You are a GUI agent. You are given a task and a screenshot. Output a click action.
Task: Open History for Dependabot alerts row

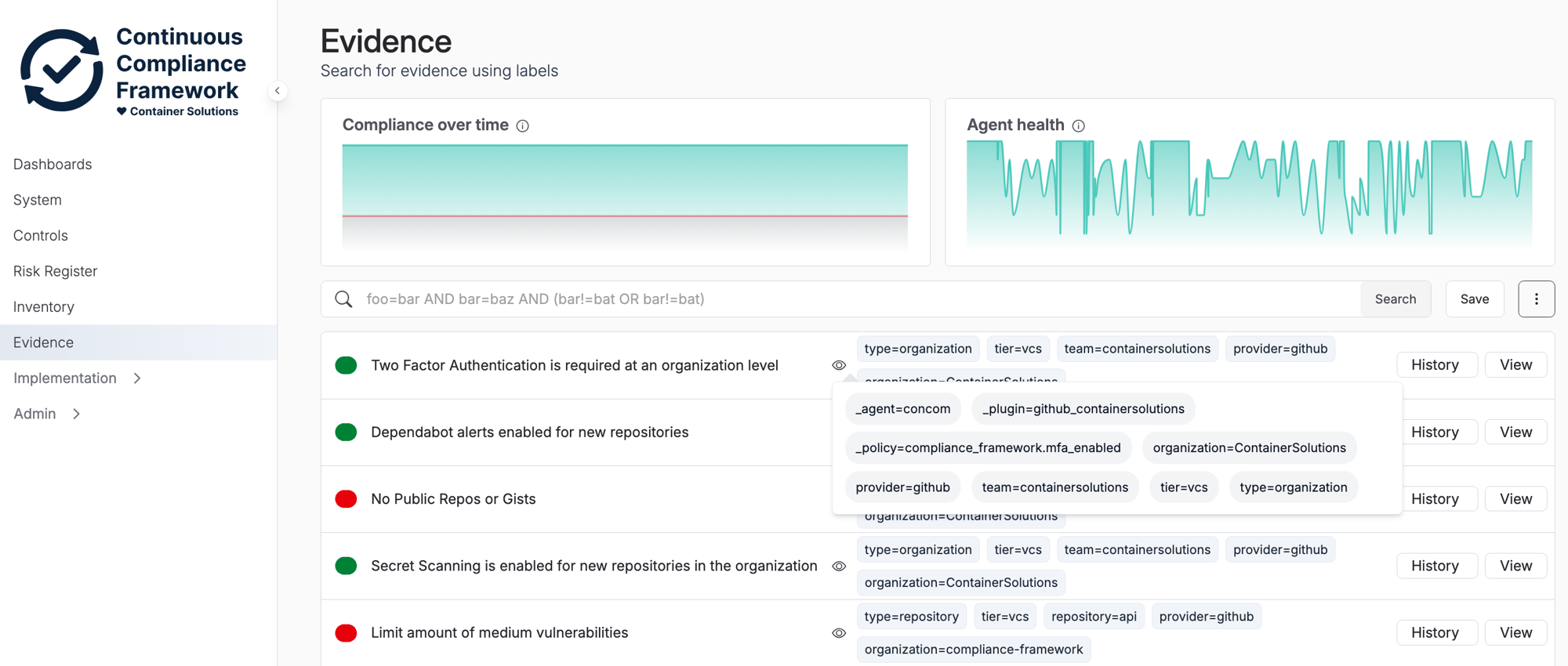pyautogui.click(x=1437, y=433)
